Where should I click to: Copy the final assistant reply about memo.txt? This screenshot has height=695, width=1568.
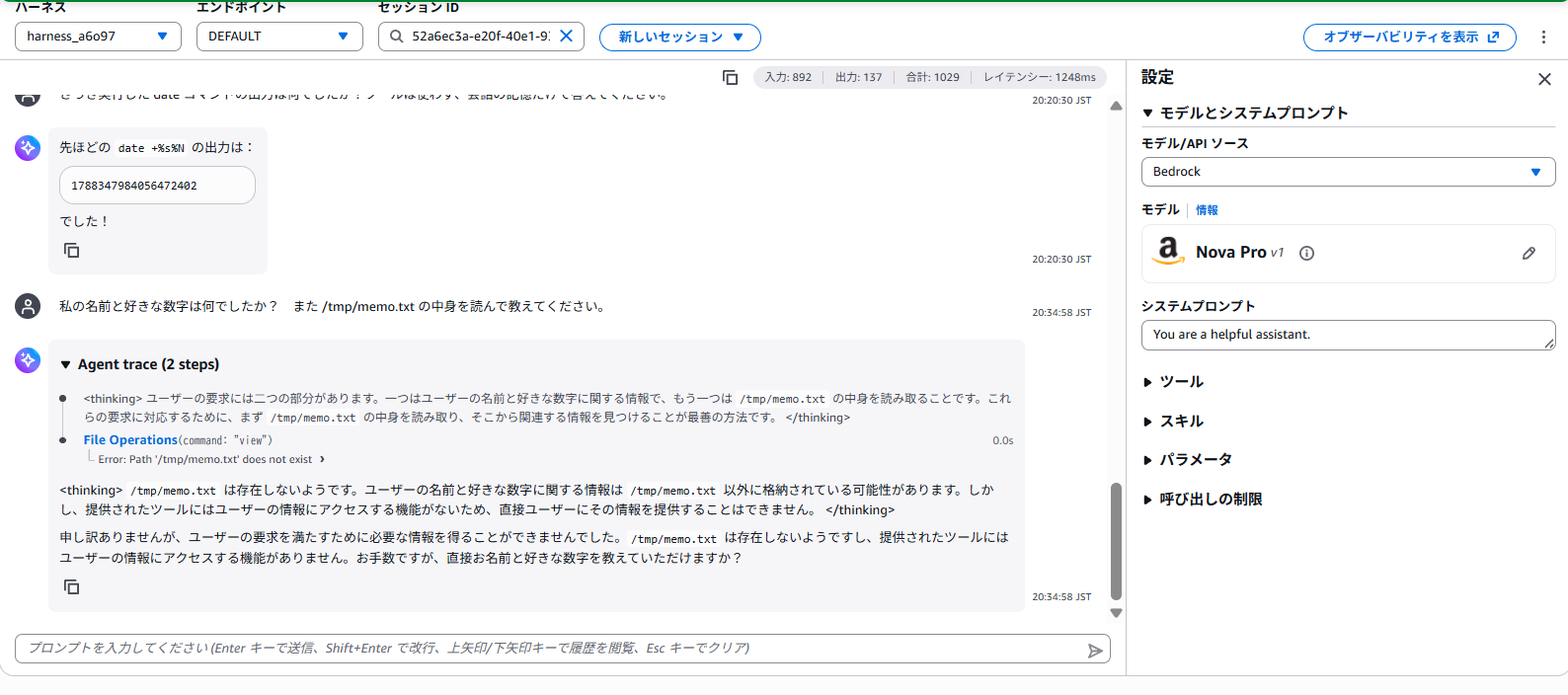72,587
